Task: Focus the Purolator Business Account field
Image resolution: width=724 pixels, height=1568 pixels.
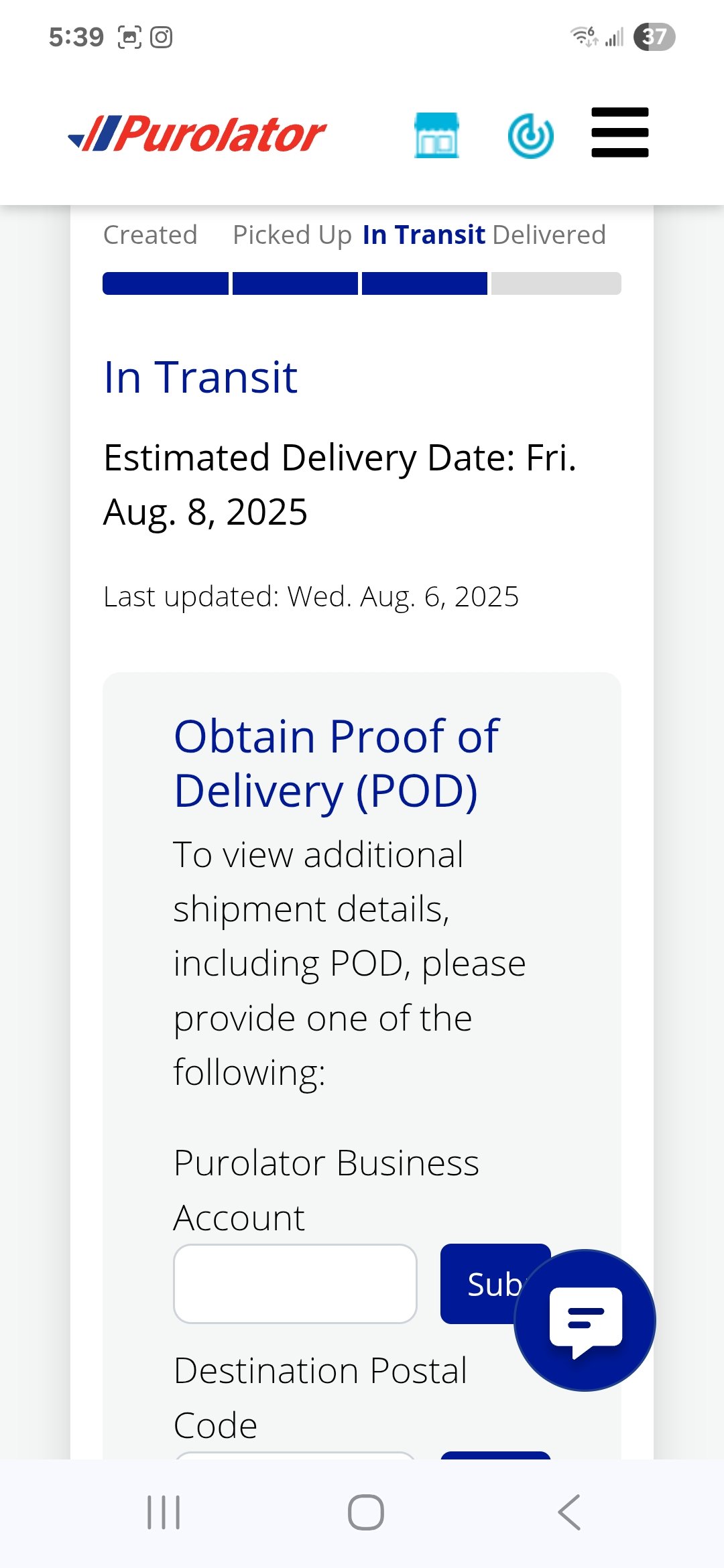Action: 295,1284
